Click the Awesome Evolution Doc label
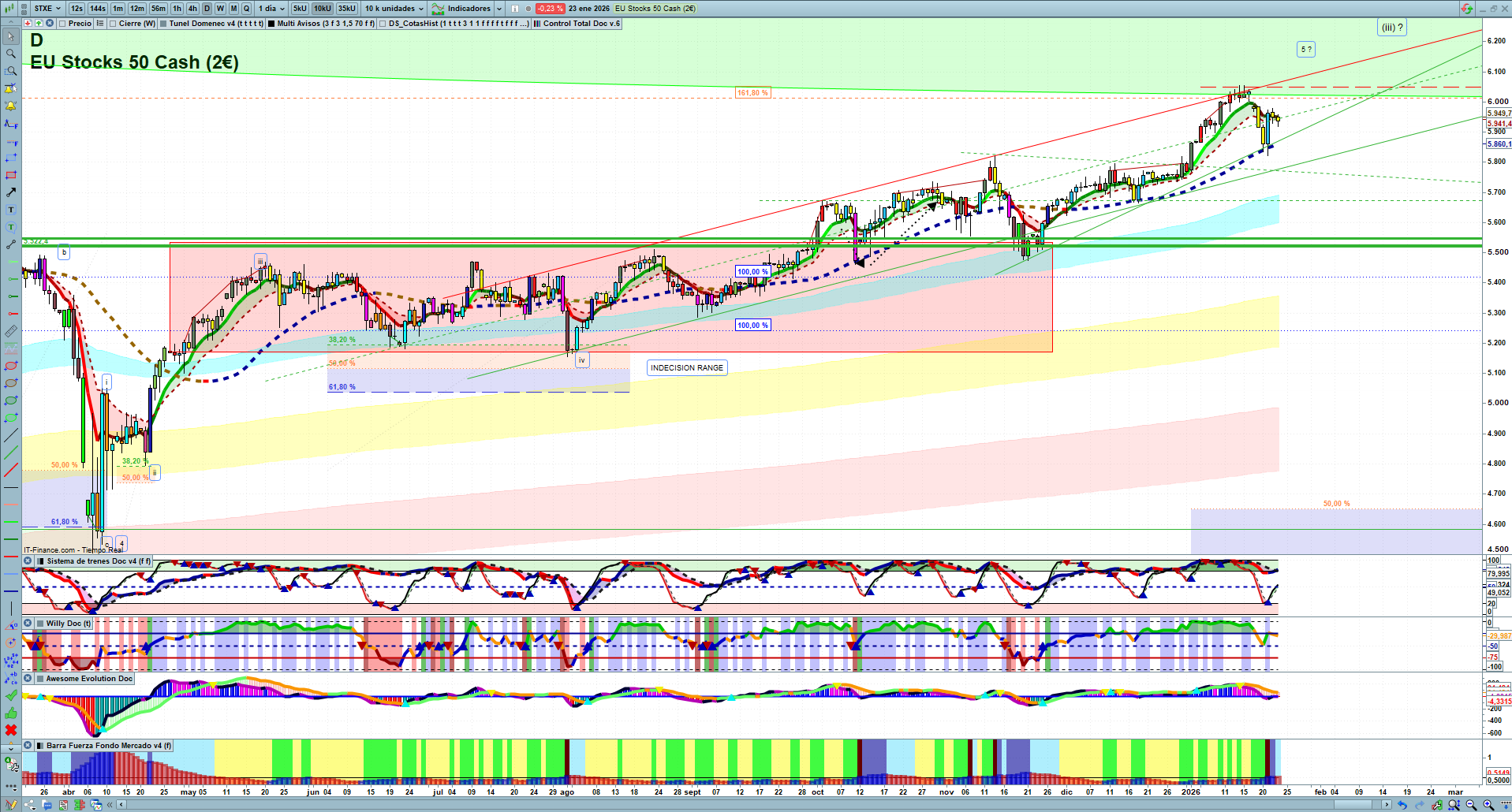 pyautogui.click(x=89, y=679)
